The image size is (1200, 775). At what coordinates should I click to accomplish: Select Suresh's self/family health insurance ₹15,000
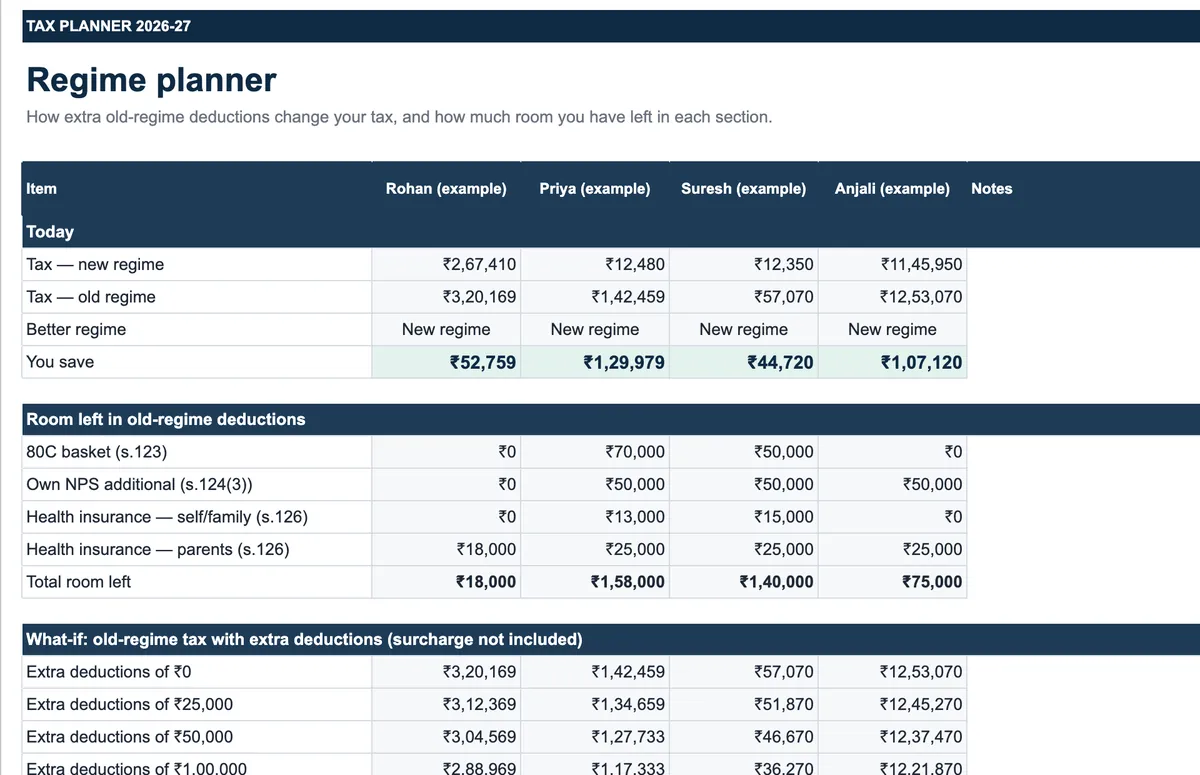(784, 517)
